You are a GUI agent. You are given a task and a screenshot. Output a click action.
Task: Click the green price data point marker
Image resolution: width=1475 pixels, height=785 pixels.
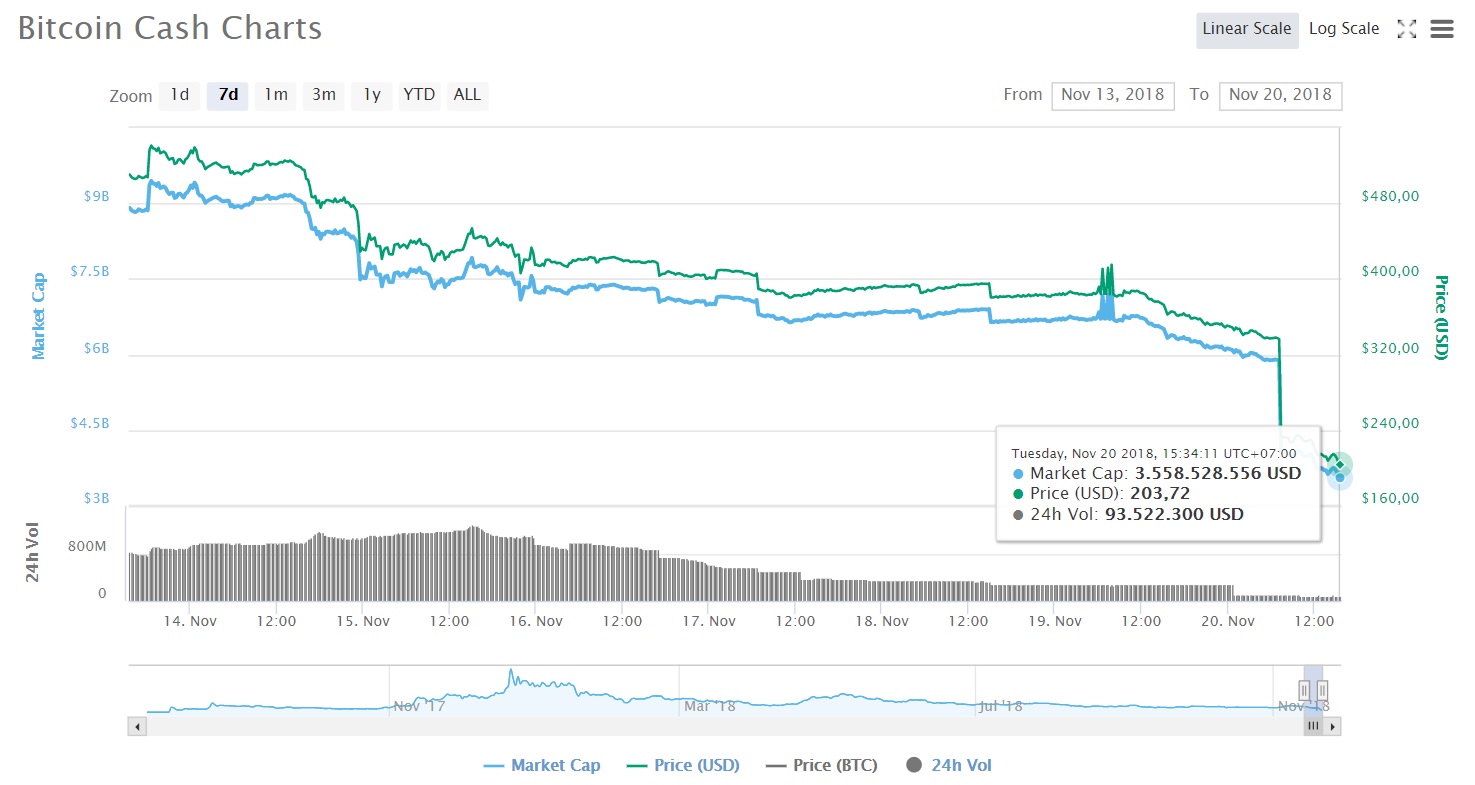click(1340, 465)
